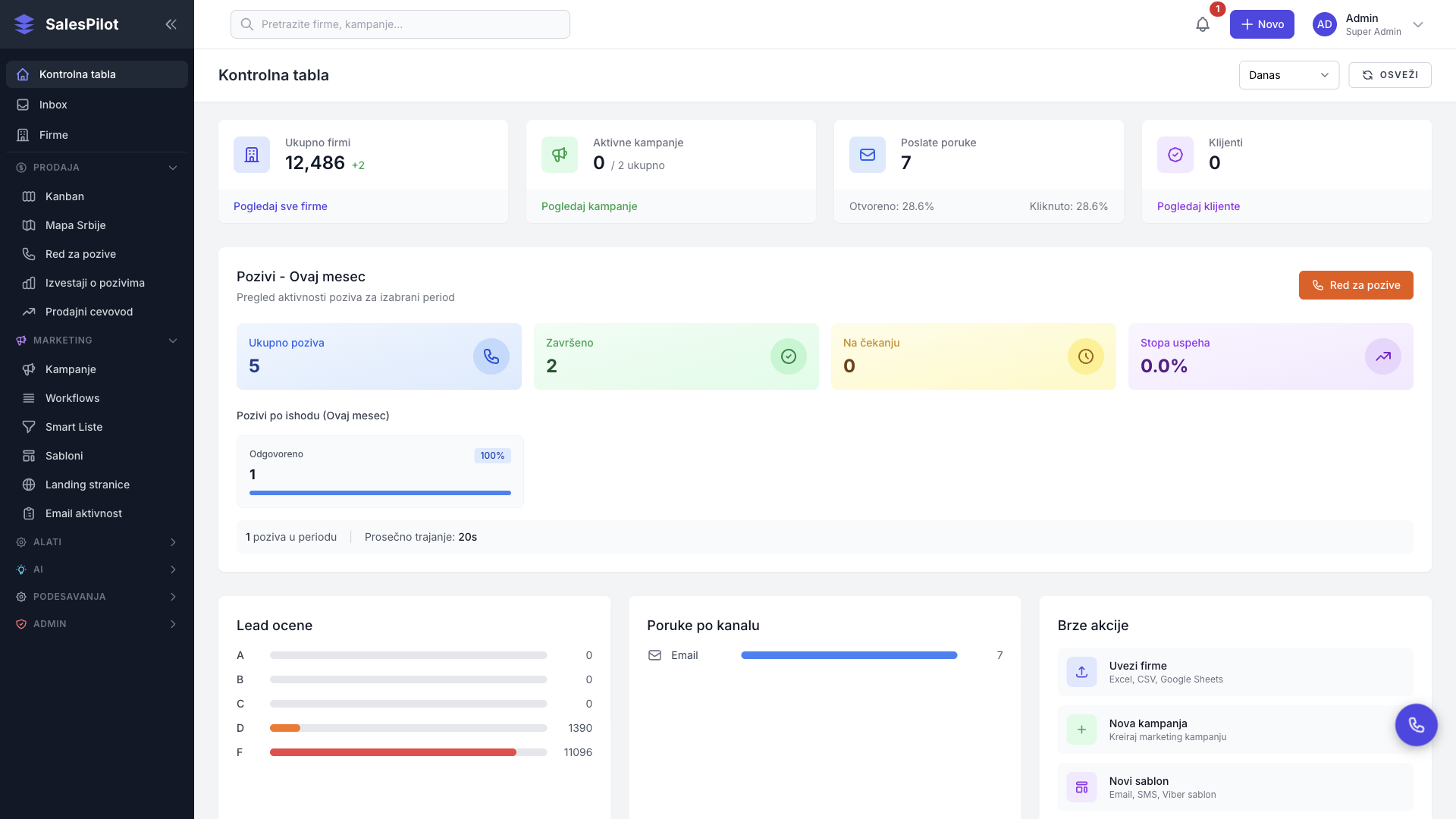Go to Inbox in the sidebar
This screenshot has height=819, width=1456.
pyautogui.click(x=53, y=105)
